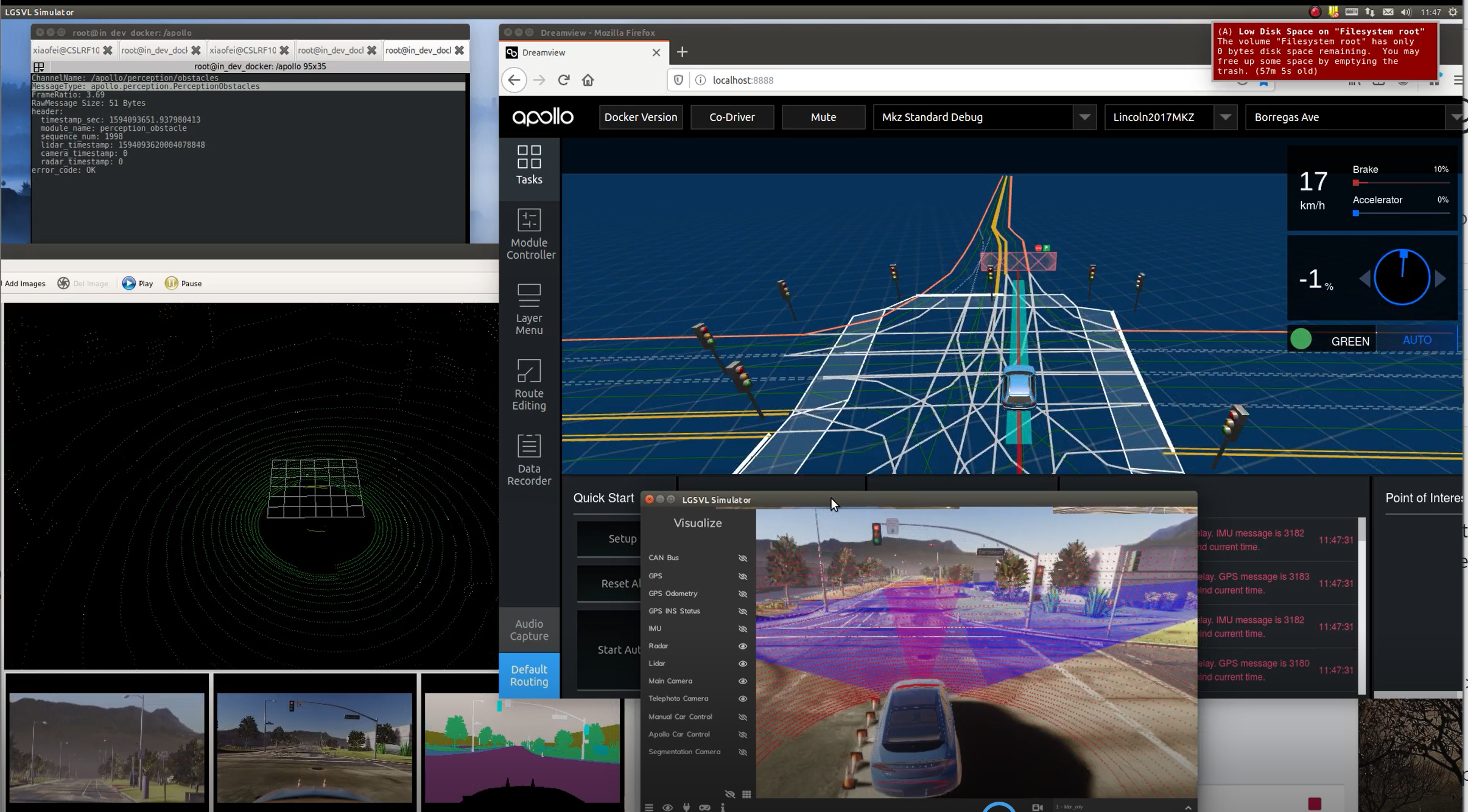Click the Docker Version button

pyautogui.click(x=641, y=117)
